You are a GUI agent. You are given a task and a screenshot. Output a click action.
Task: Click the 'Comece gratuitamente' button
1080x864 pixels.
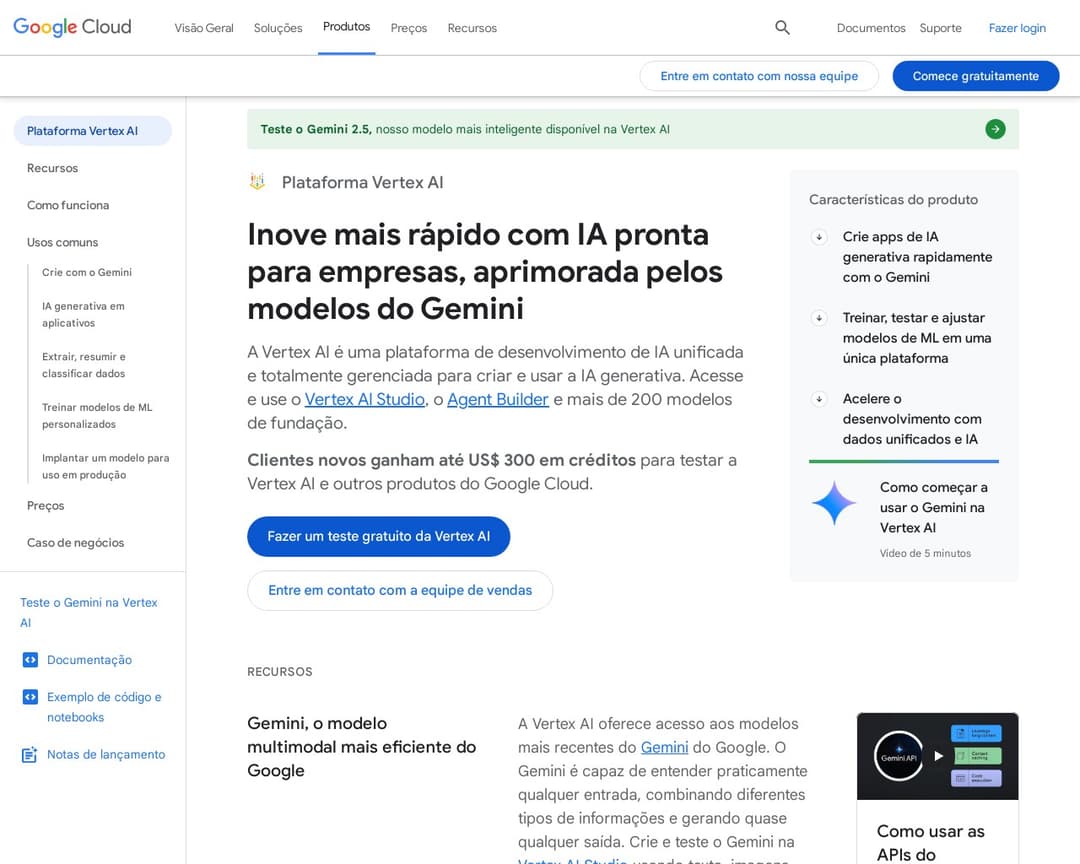pos(975,76)
